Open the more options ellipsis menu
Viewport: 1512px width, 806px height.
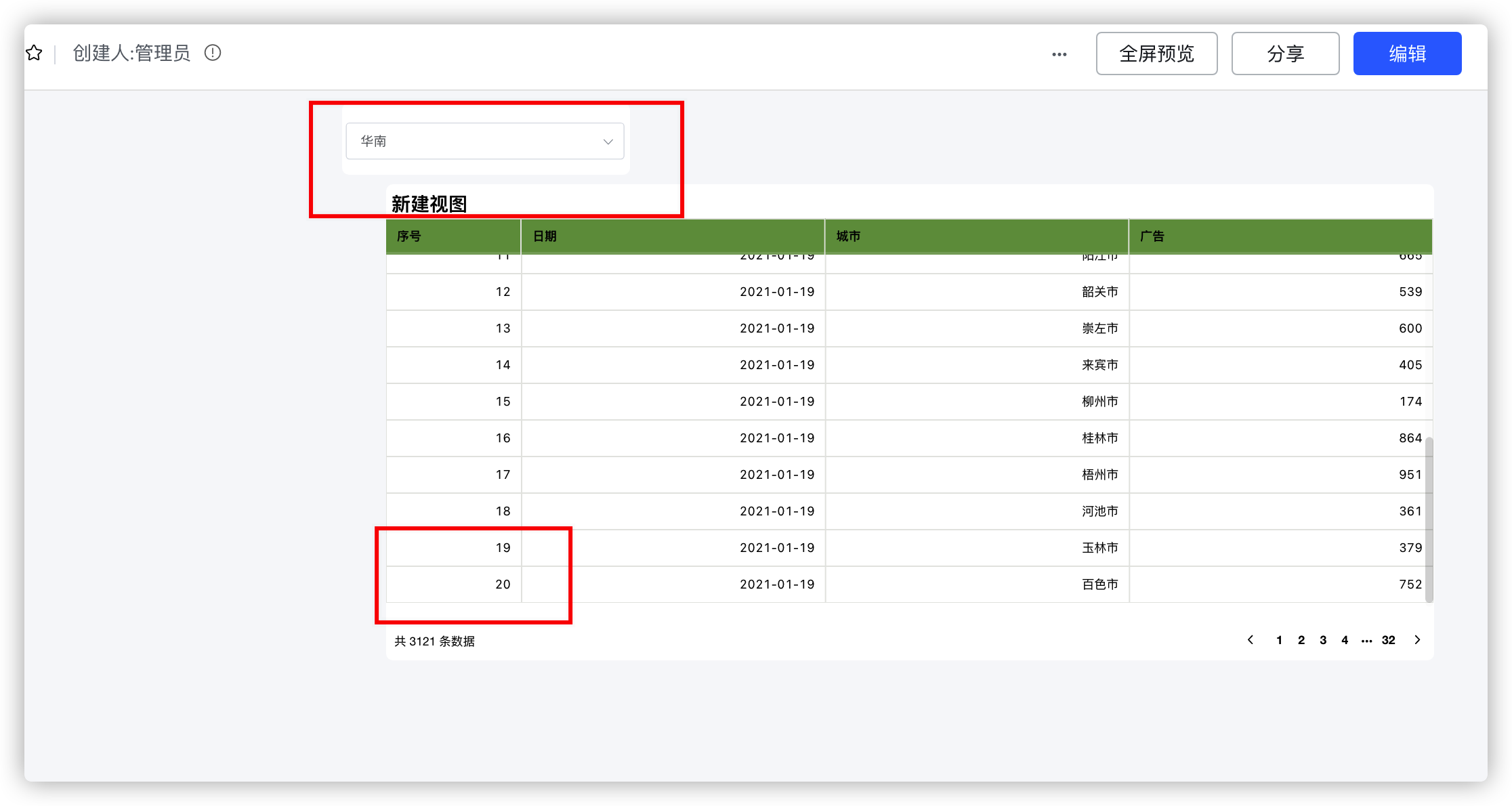point(1059,54)
